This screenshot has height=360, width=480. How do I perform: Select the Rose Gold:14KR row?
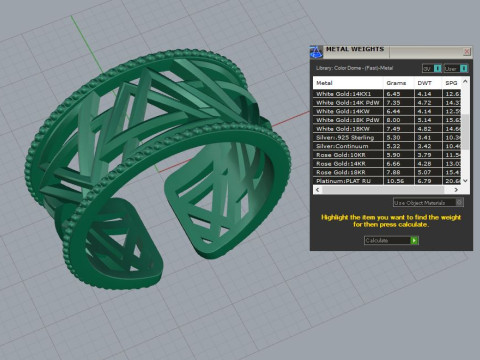pyautogui.click(x=387, y=163)
